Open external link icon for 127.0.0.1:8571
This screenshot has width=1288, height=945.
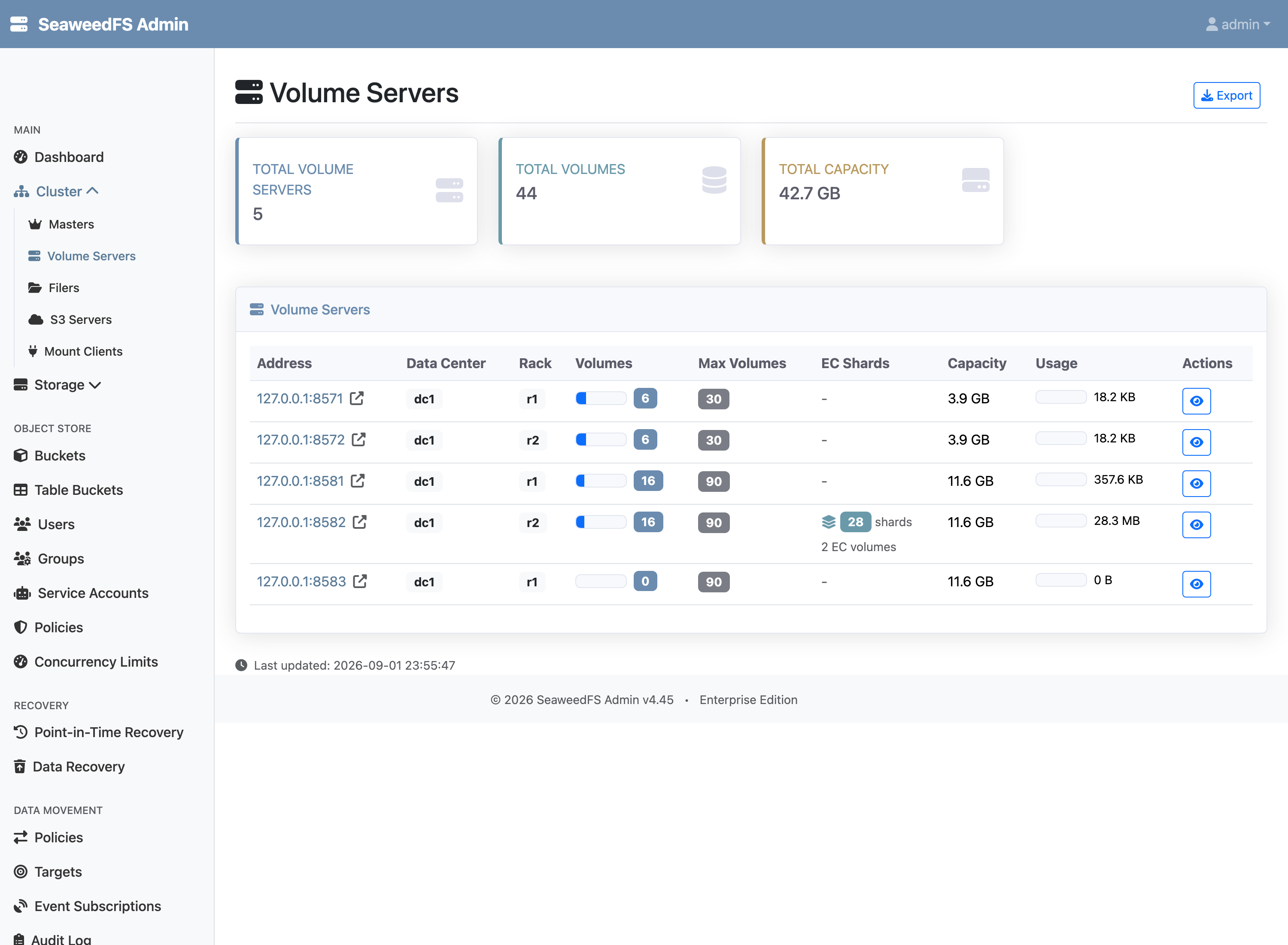click(357, 398)
